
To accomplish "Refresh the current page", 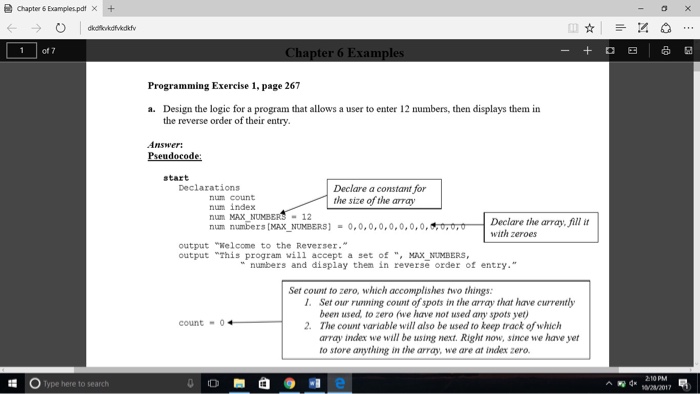I will tap(60, 28).
